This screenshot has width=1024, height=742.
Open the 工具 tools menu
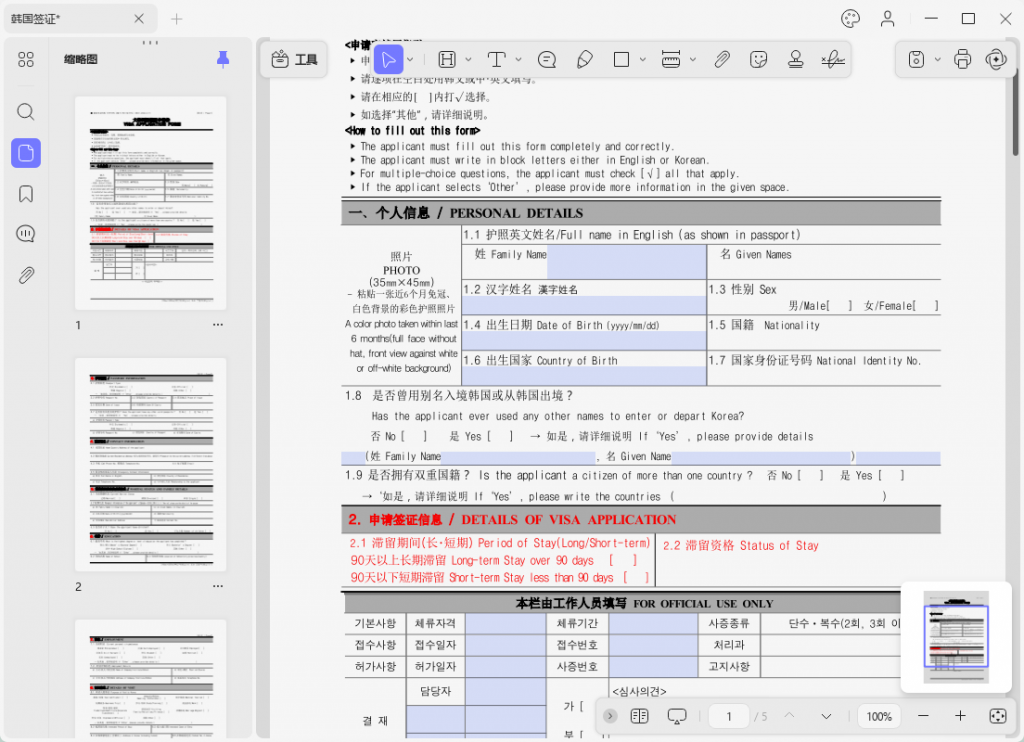coord(294,60)
